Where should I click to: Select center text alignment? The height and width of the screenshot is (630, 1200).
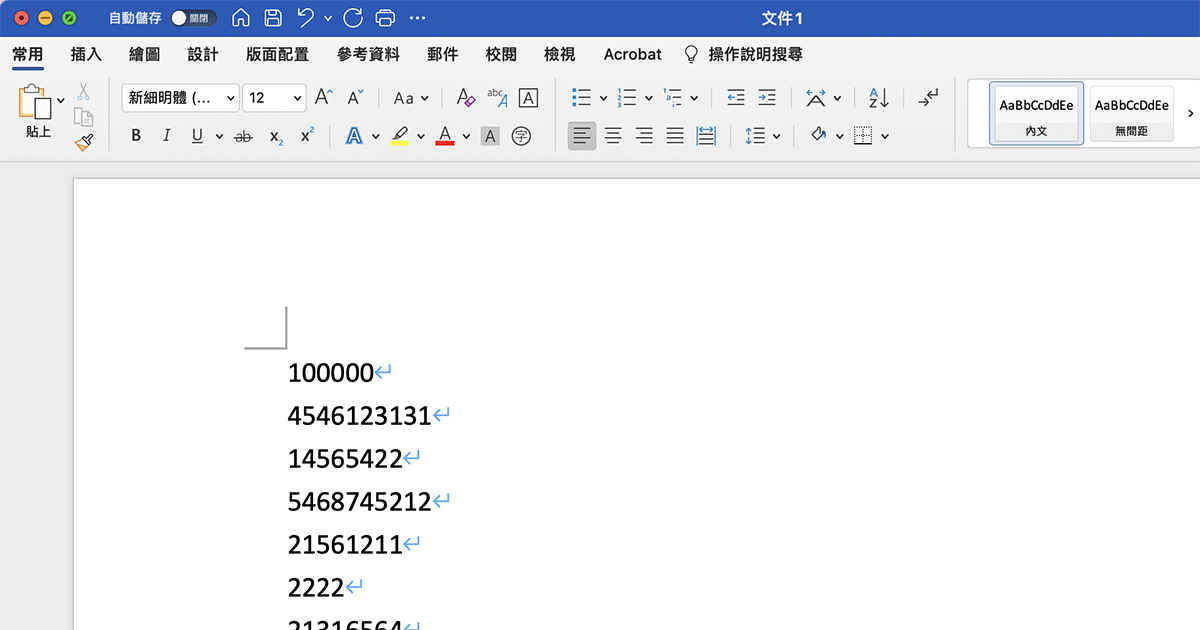point(612,135)
